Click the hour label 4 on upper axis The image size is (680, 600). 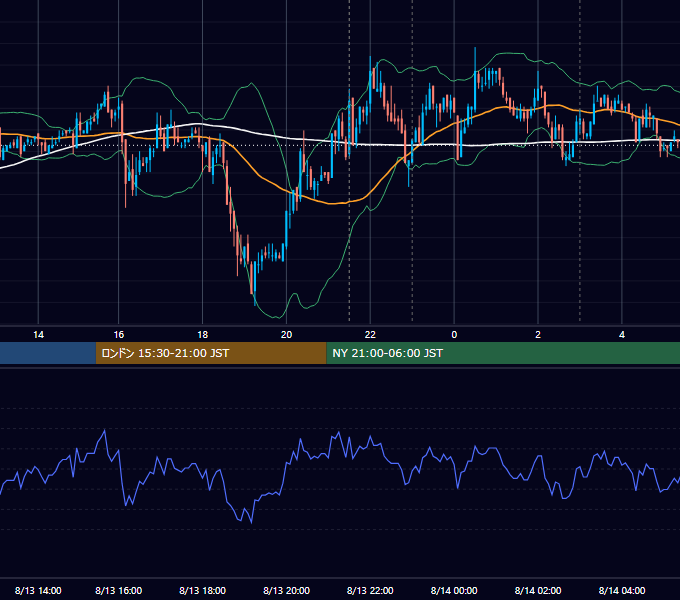tap(622, 335)
